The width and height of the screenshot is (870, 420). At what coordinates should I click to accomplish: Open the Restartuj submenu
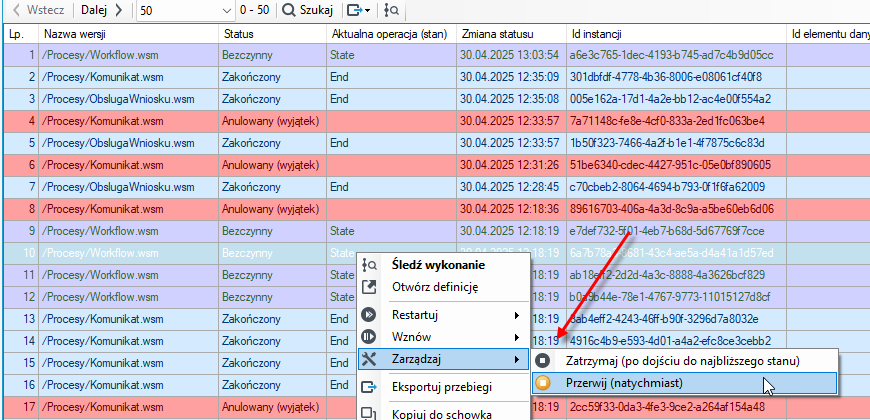pos(442,315)
